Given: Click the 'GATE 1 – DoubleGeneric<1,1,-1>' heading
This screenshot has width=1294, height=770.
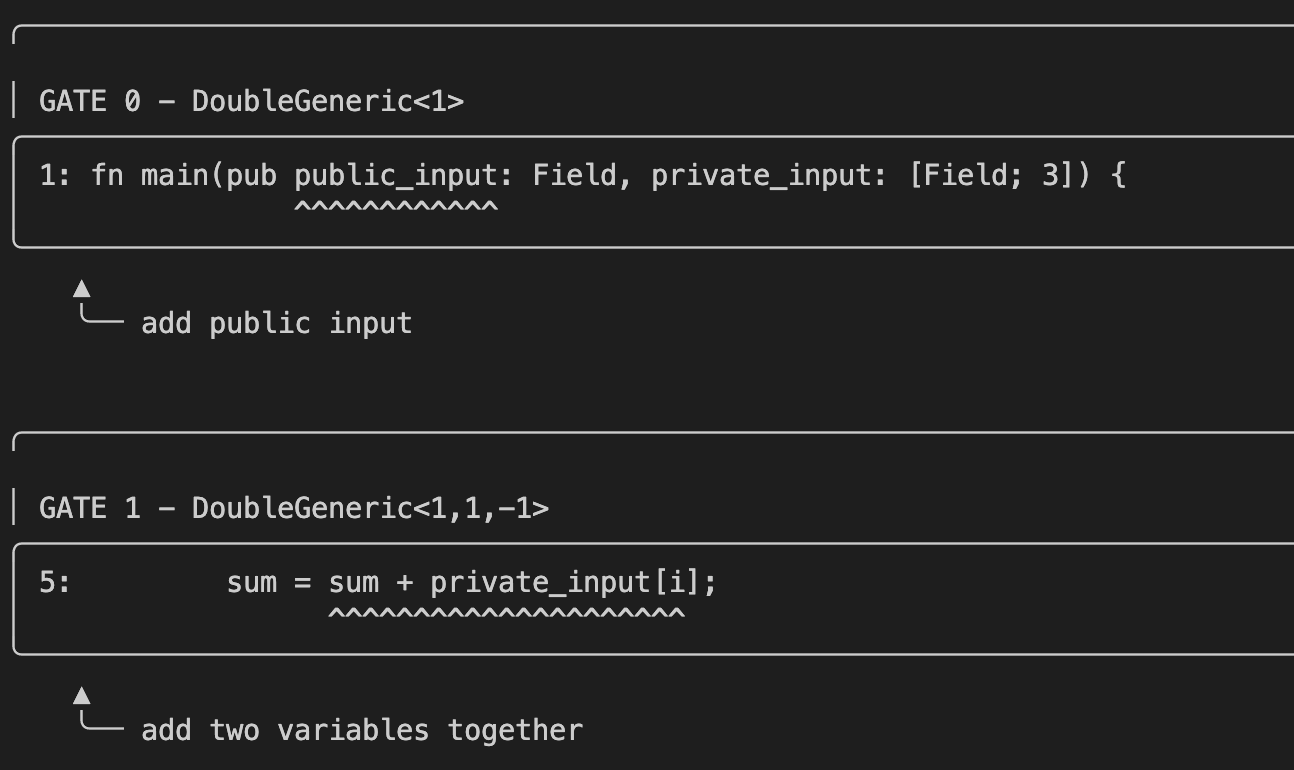Looking at the screenshot, I should click(293, 508).
